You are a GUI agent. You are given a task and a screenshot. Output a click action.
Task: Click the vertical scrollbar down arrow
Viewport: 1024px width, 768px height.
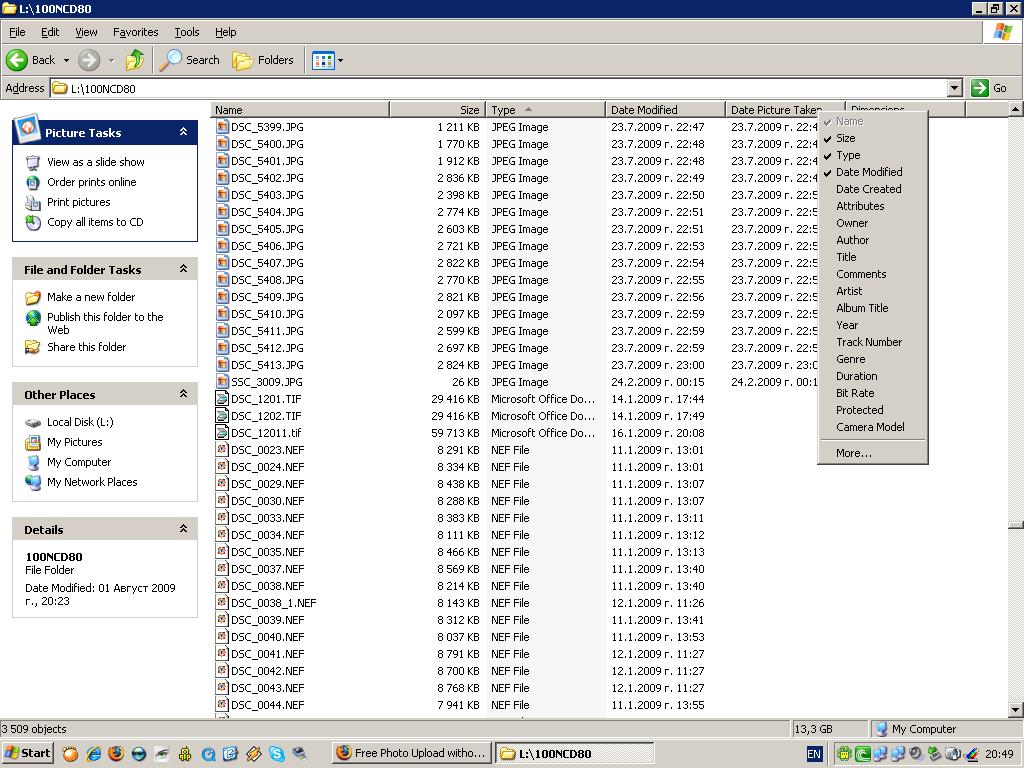pyautogui.click(x=1016, y=710)
